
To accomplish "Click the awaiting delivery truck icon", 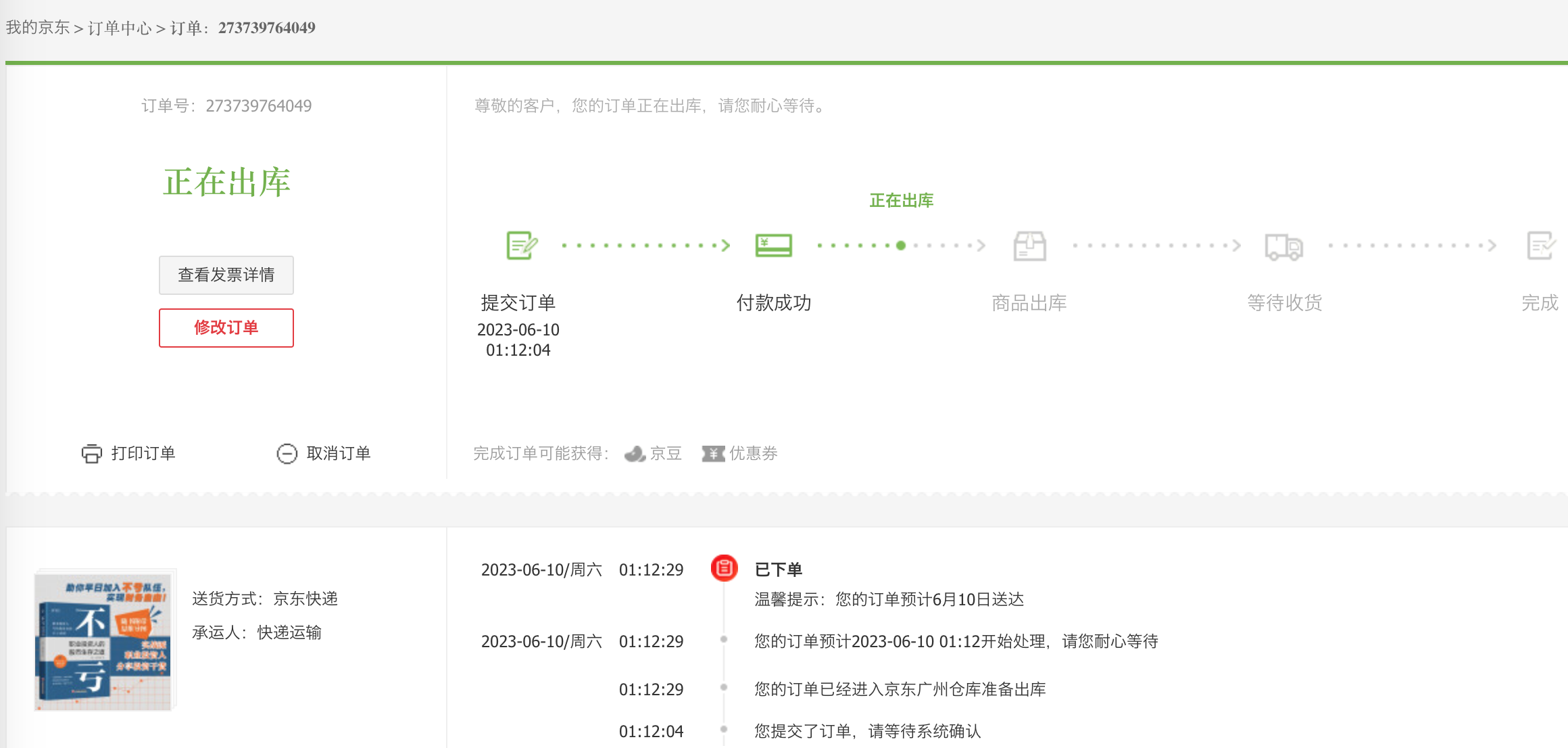I will point(1283,246).
